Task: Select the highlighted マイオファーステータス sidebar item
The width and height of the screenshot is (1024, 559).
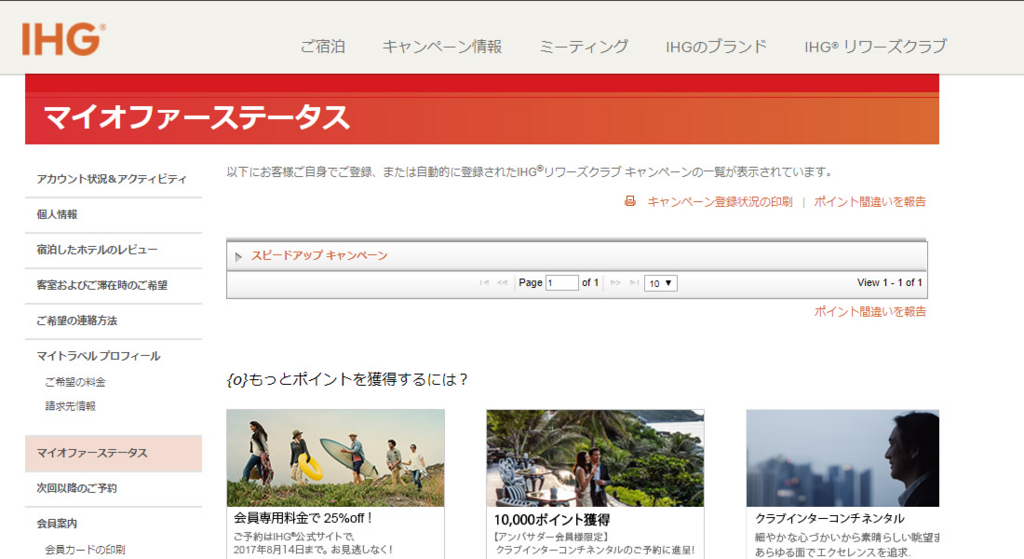Action: tap(113, 453)
